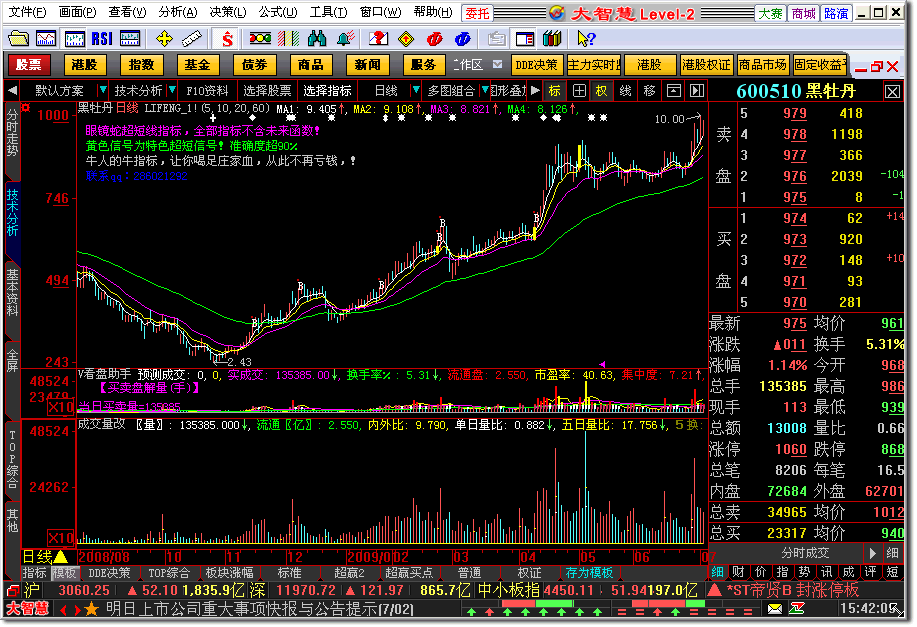Toggle the 线 drawing button
Image resolution: width=917 pixels, height=627 pixels.
[625, 91]
